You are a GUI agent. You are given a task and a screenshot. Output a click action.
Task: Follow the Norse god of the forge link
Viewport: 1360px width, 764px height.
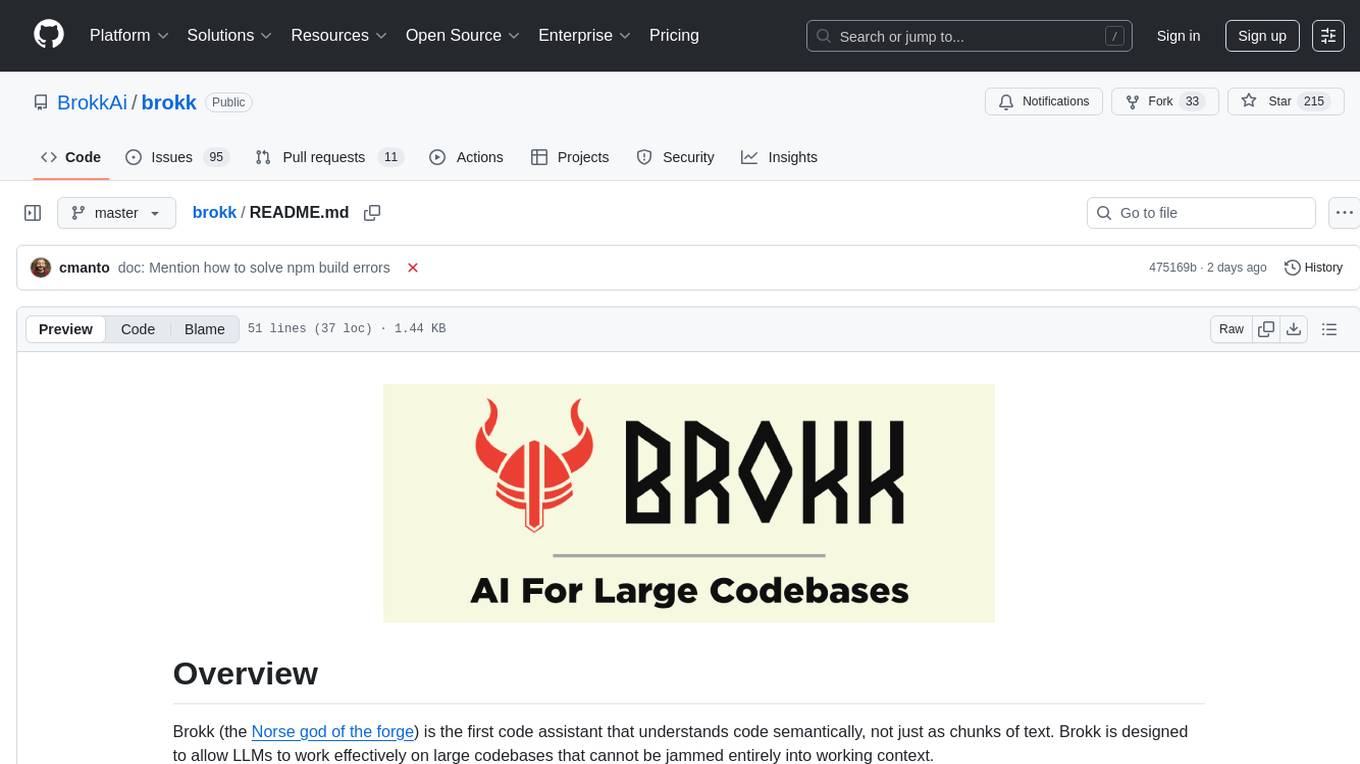point(333,731)
